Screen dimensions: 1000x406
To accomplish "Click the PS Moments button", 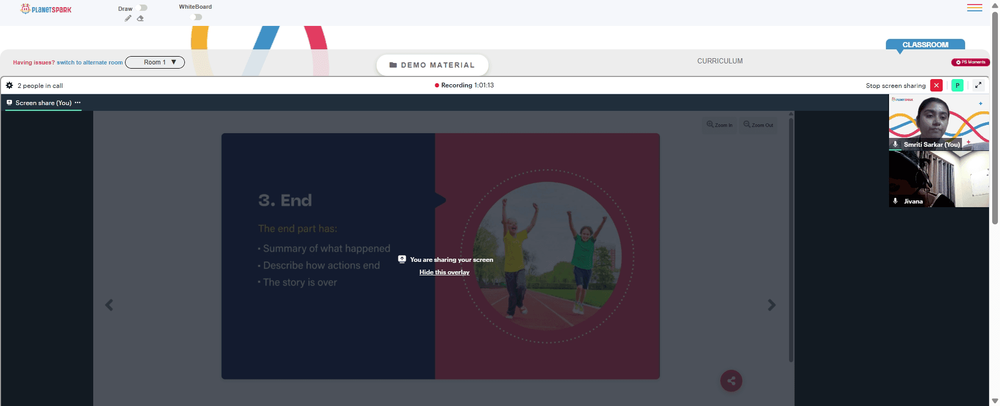I will click(x=971, y=62).
